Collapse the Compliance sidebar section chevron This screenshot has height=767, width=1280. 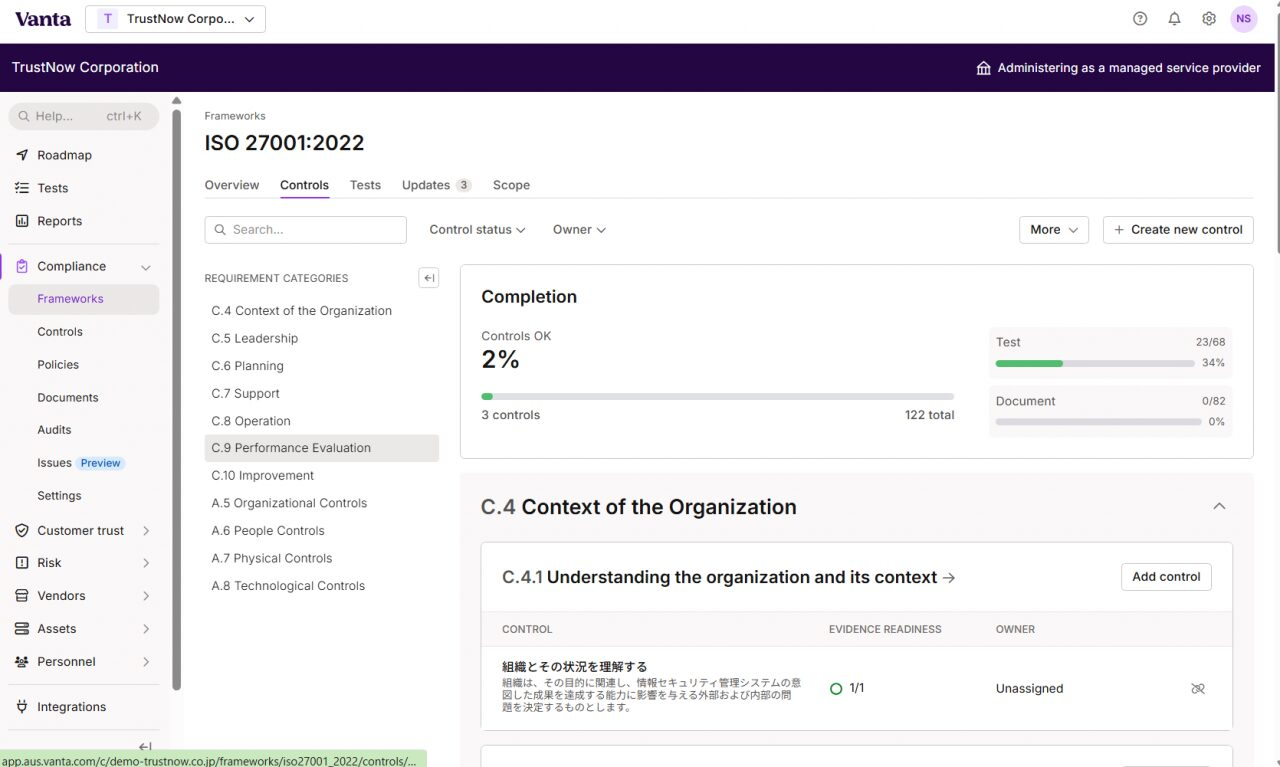146,267
